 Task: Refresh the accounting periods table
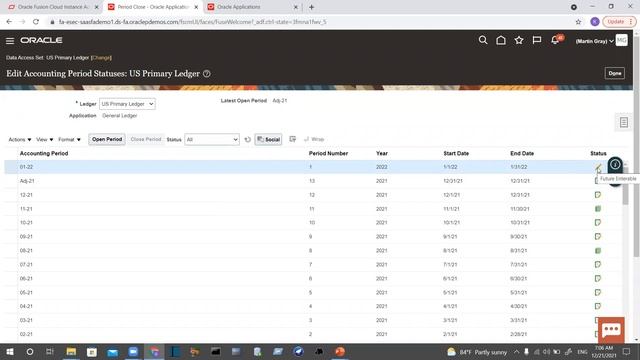[247, 140]
